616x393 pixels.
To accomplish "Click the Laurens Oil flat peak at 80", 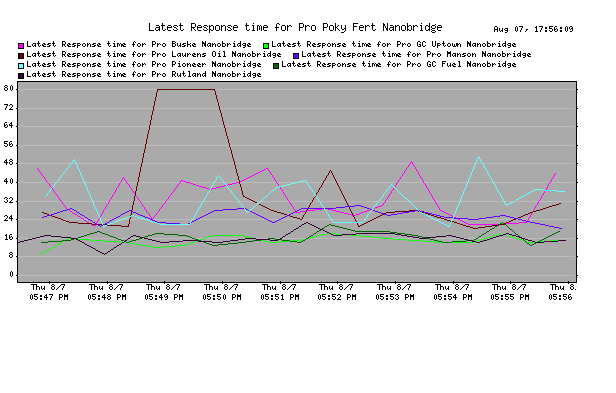I will (186, 89).
